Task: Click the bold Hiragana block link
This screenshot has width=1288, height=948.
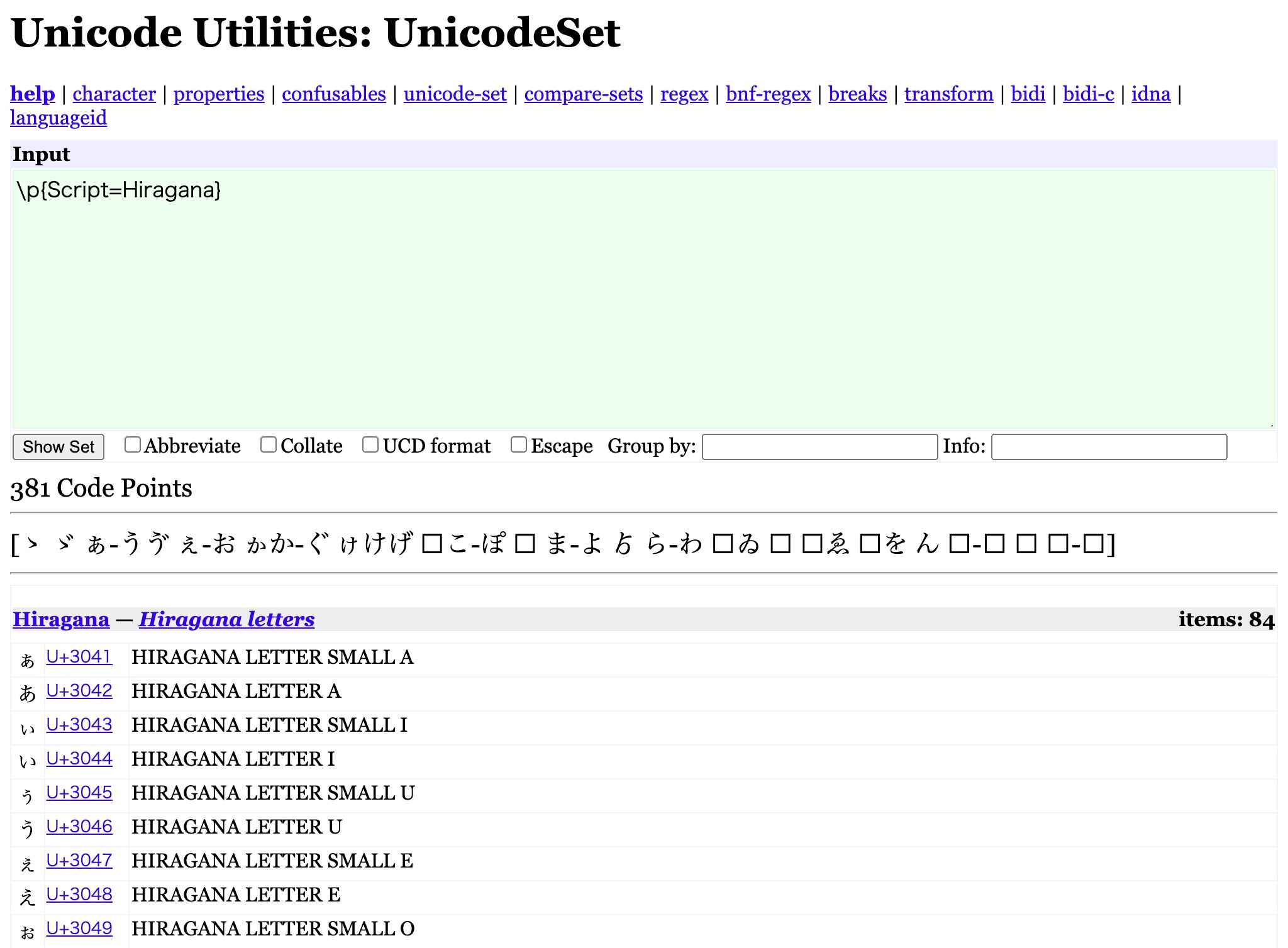Action: (61, 619)
